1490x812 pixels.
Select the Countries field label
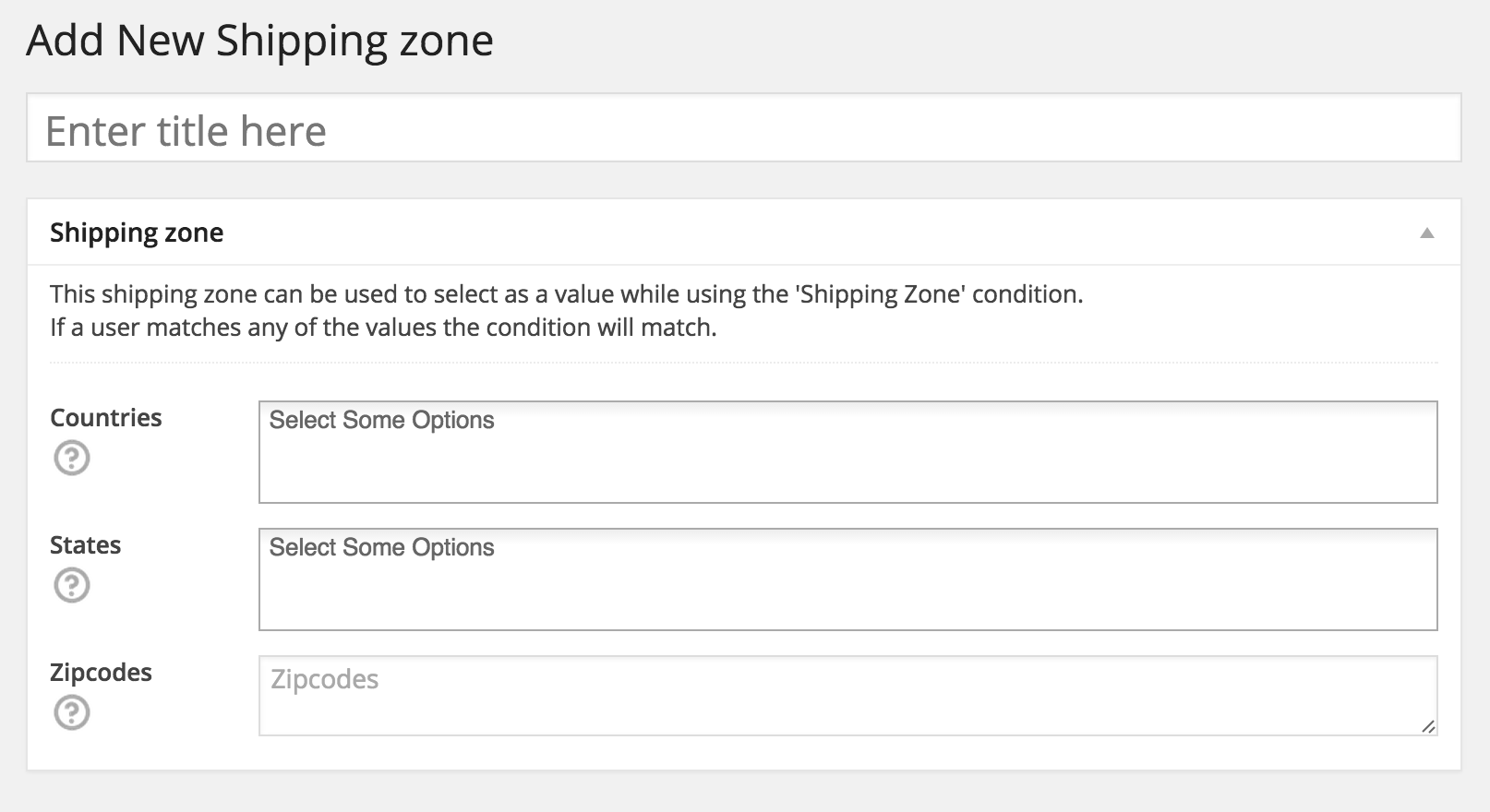[106, 418]
